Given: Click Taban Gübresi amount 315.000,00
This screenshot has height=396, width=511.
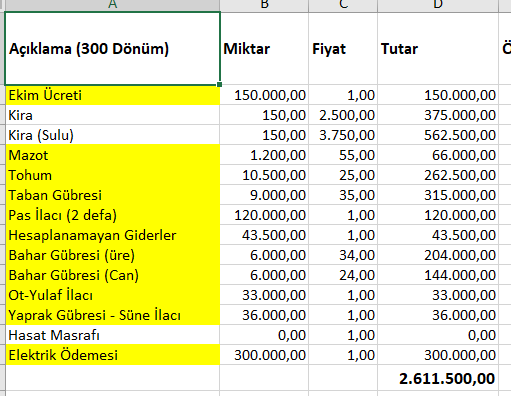Looking at the screenshot, I should point(438,195).
